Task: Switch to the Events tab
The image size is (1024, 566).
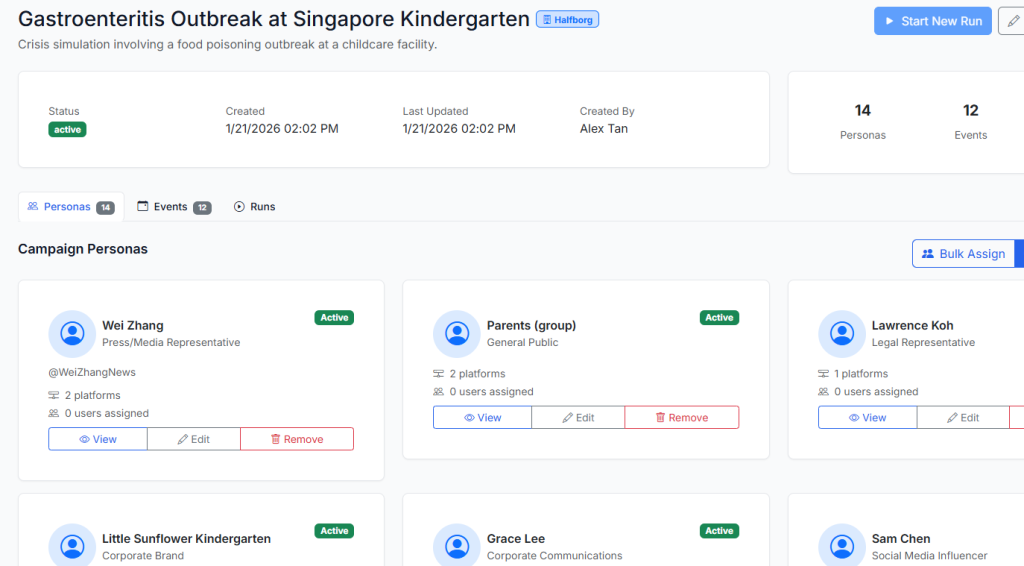Action: pos(173,207)
